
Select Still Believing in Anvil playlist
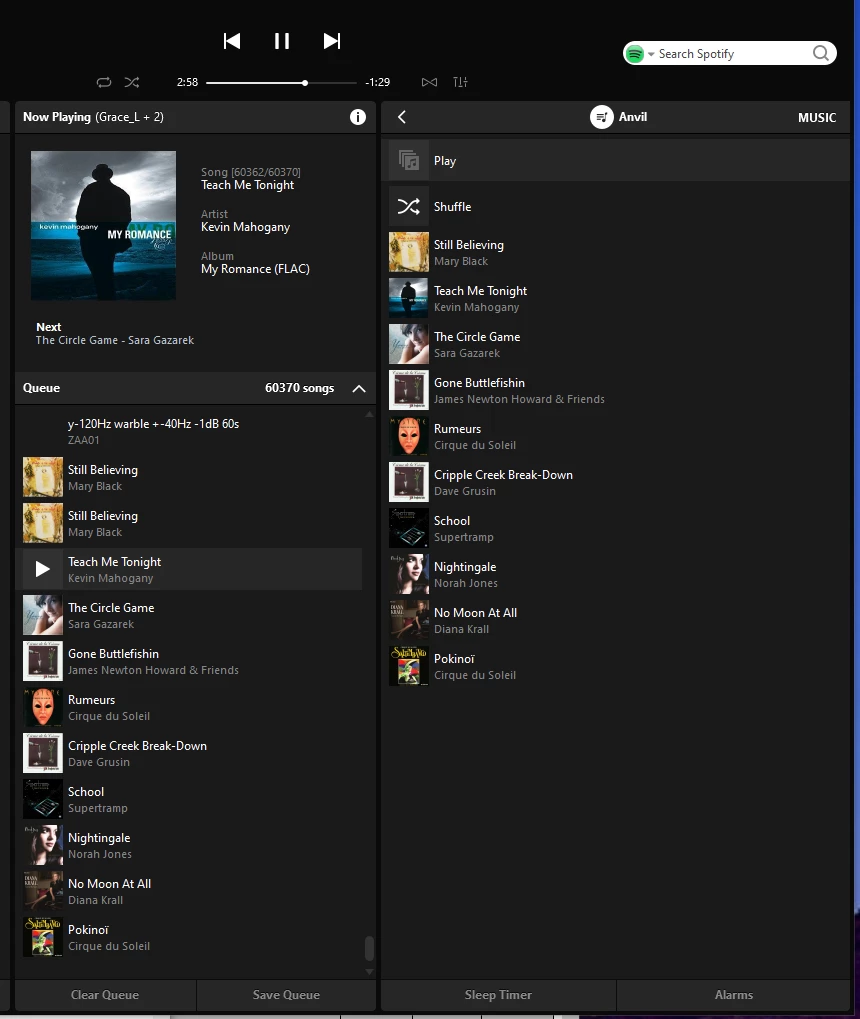[616, 252]
